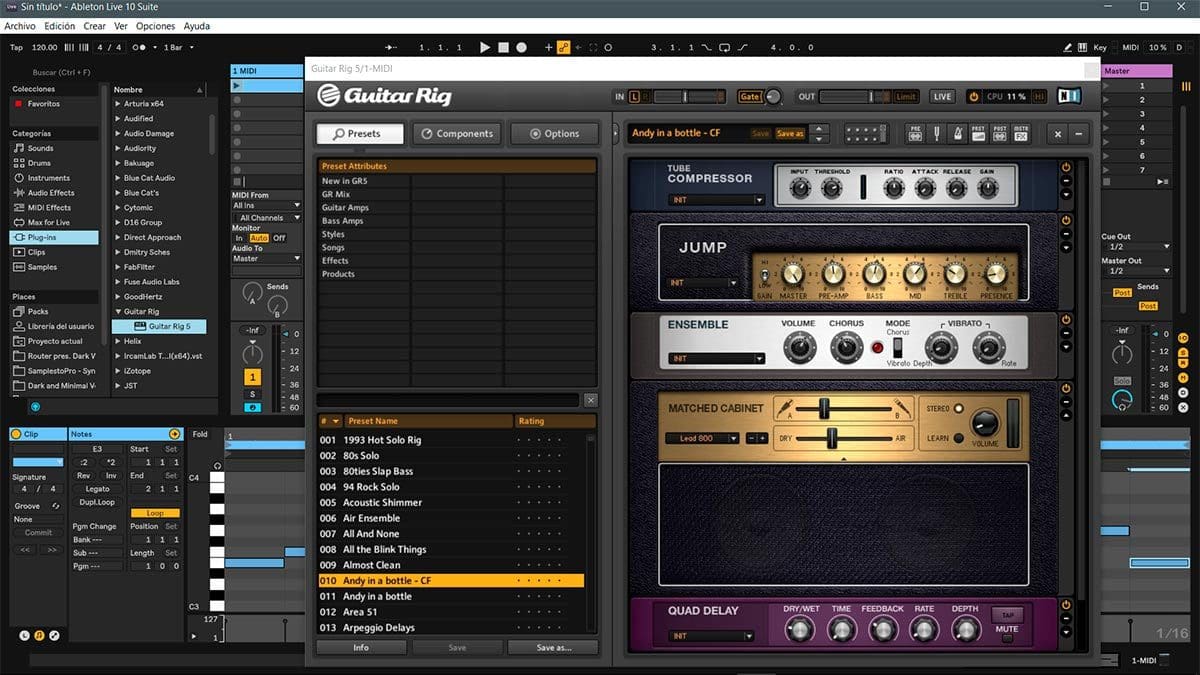Image resolution: width=1200 pixels, height=675 pixels.
Task: Open Matched Cabinet Lead 800 dropdown
Action: click(703, 438)
